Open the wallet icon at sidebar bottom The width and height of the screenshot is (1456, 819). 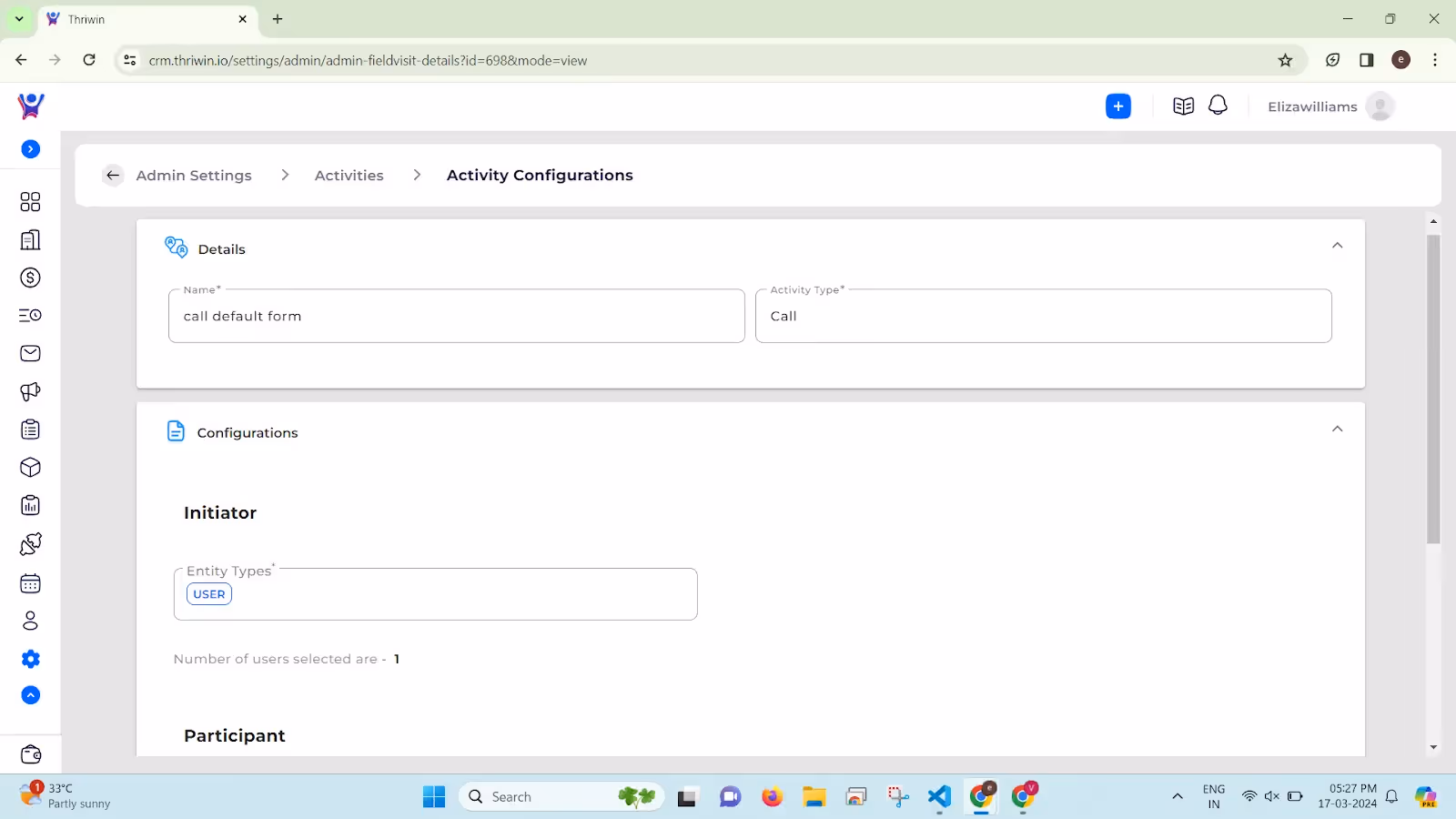click(30, 754)
